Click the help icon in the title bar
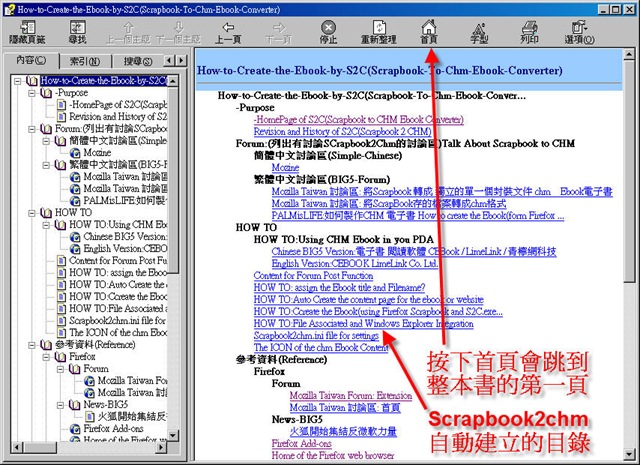The width and height of the screenshot is (640, 465). point(9,9)
